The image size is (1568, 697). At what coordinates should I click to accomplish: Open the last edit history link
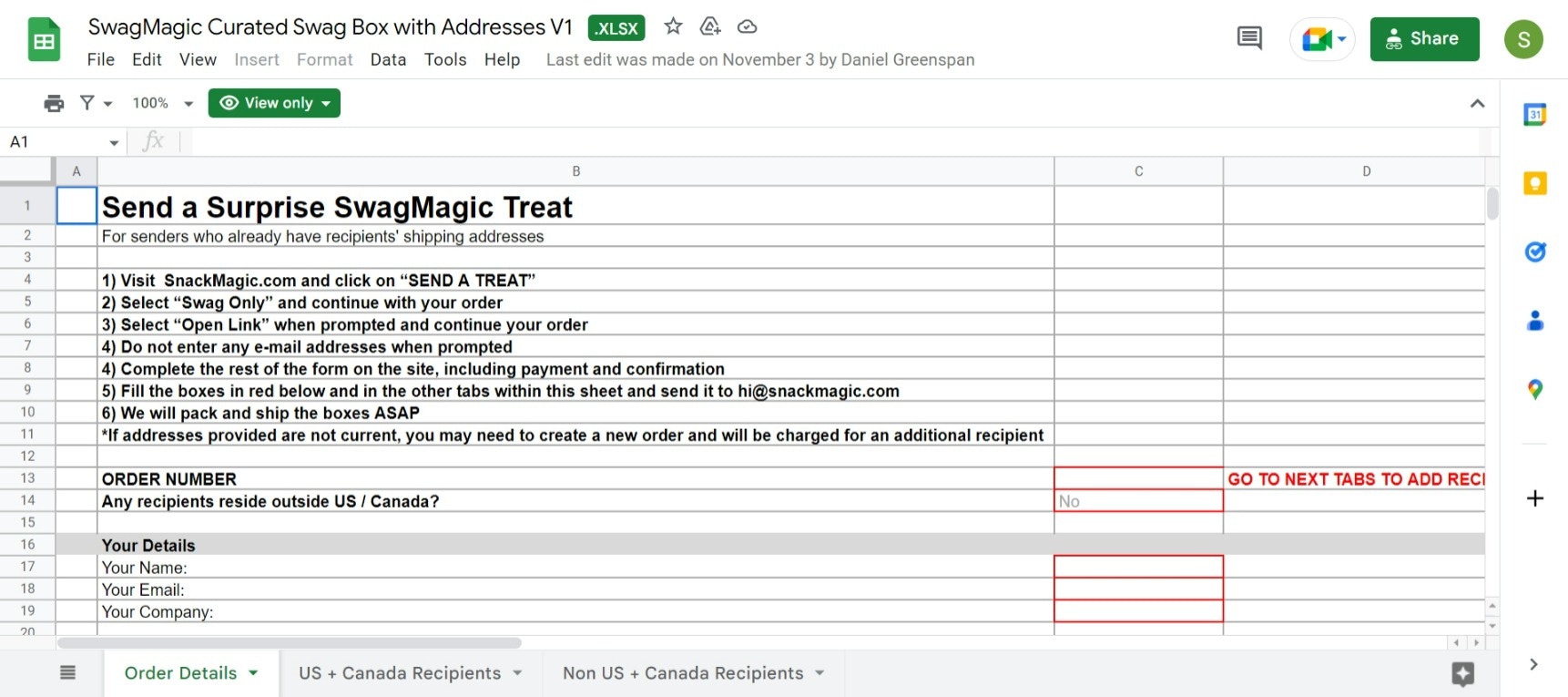pos(760,59)
